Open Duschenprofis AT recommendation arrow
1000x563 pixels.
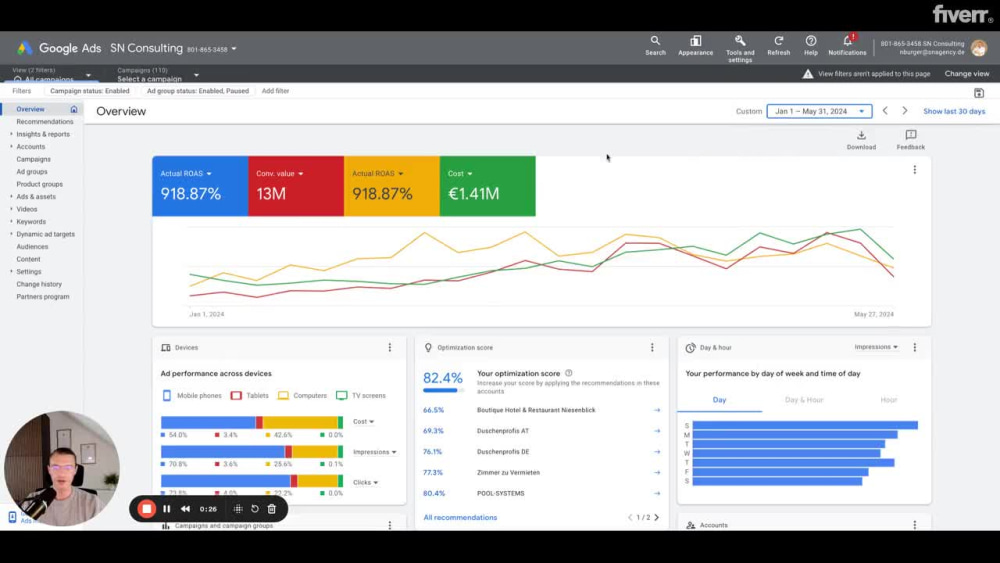tap(657, 431)
